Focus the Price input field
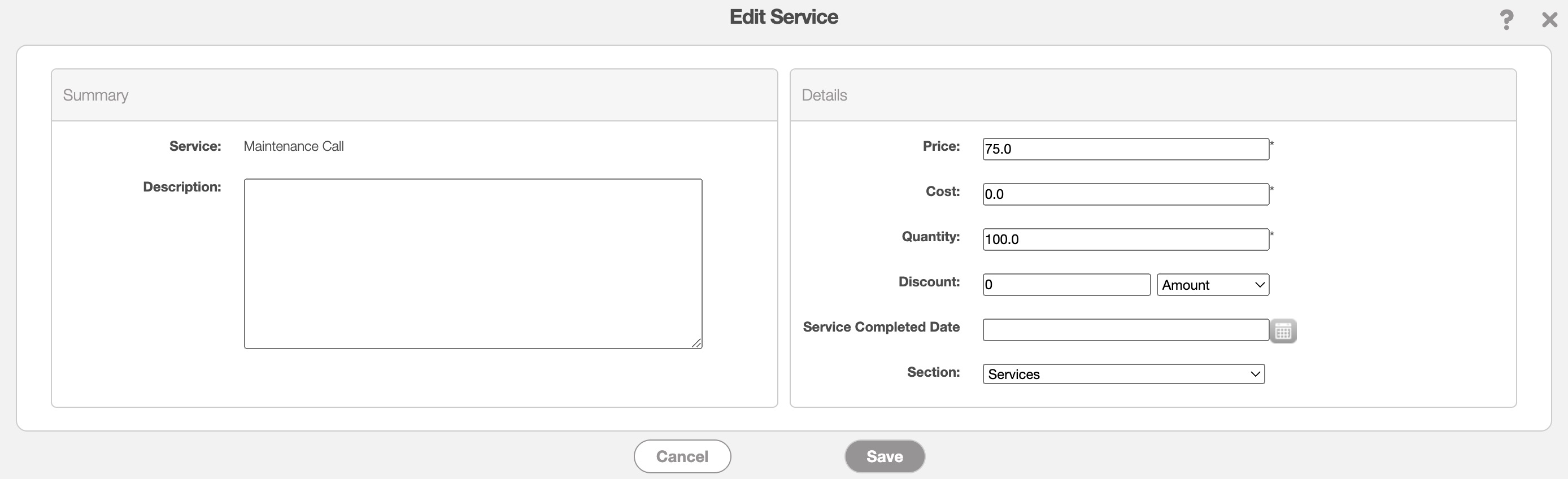This screenshot has width=1568, height=479. click(x=1125, y=149)
